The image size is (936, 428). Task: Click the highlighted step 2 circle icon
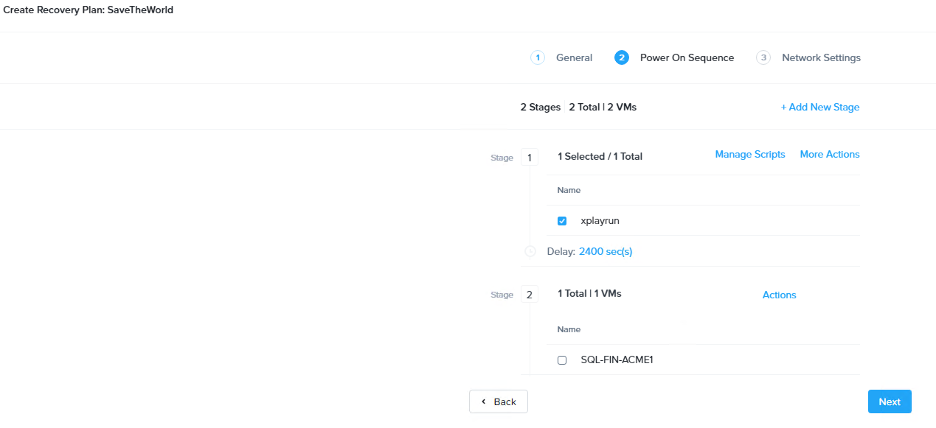[x=622, y=58]
